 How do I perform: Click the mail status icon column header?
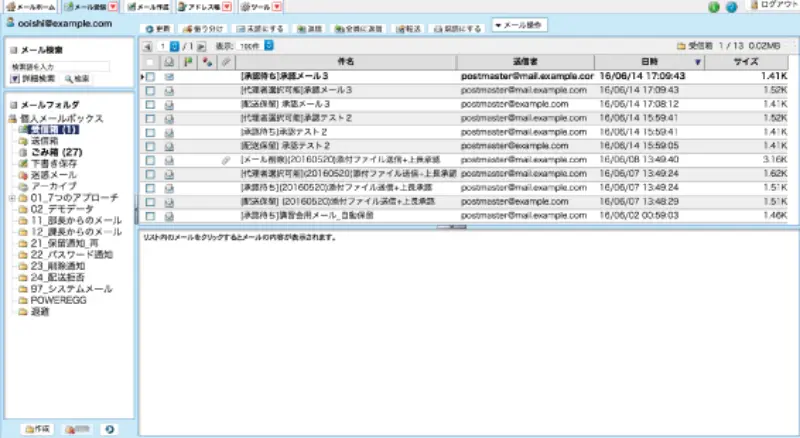pos(169,62)
